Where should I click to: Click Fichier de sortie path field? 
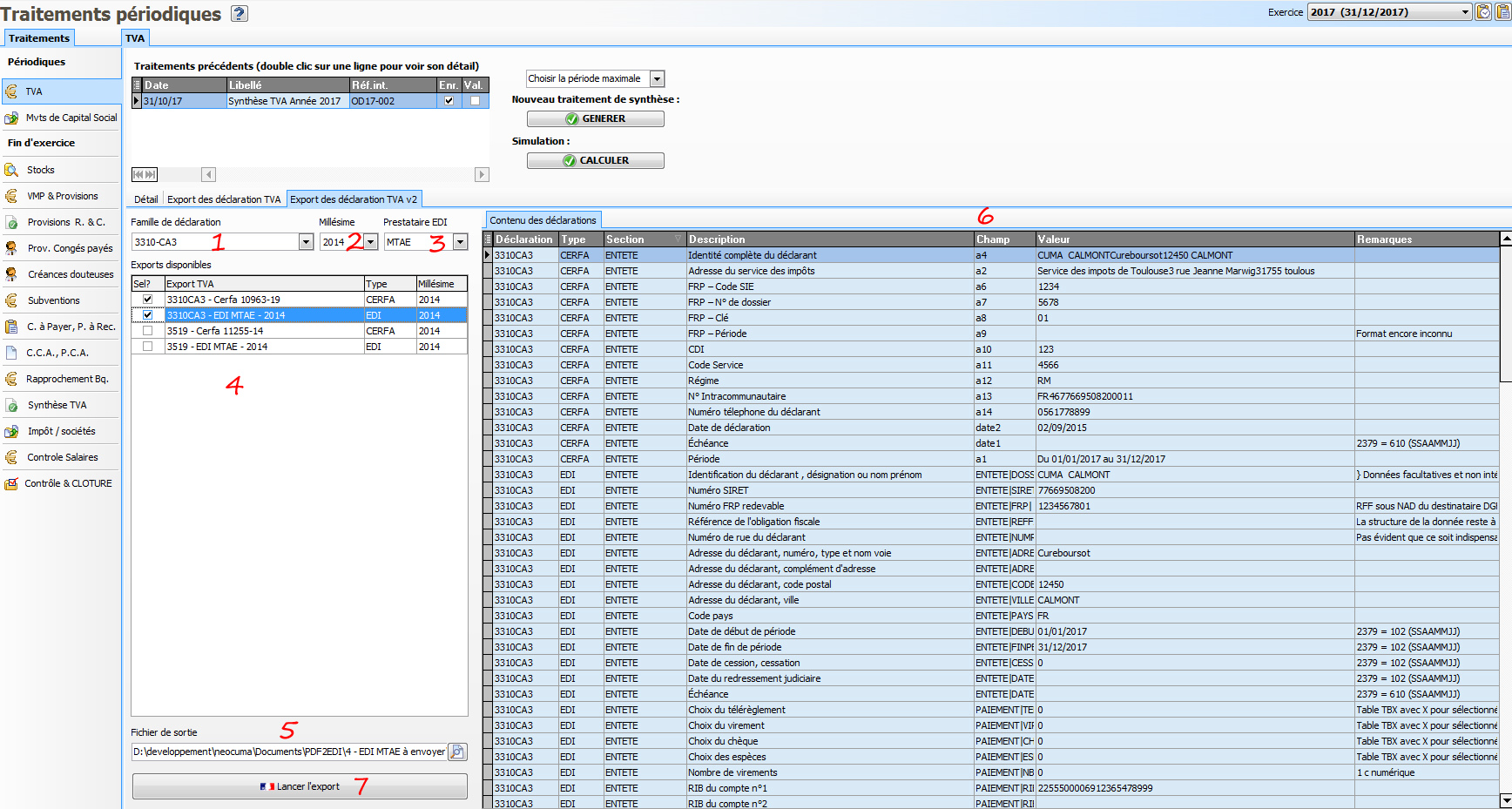point(289,752)
